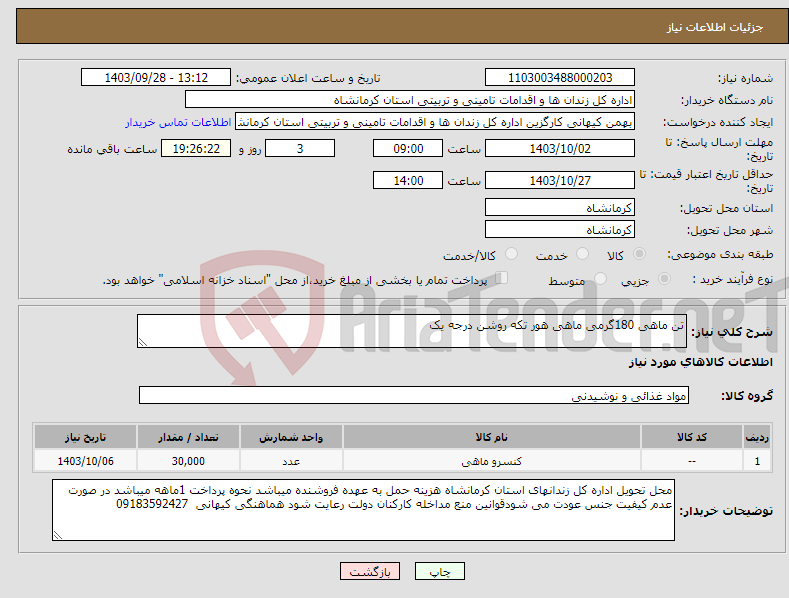Click the validity time field 14:00
This screenshot has width=789, height=598.
click(x=408, y=180)
